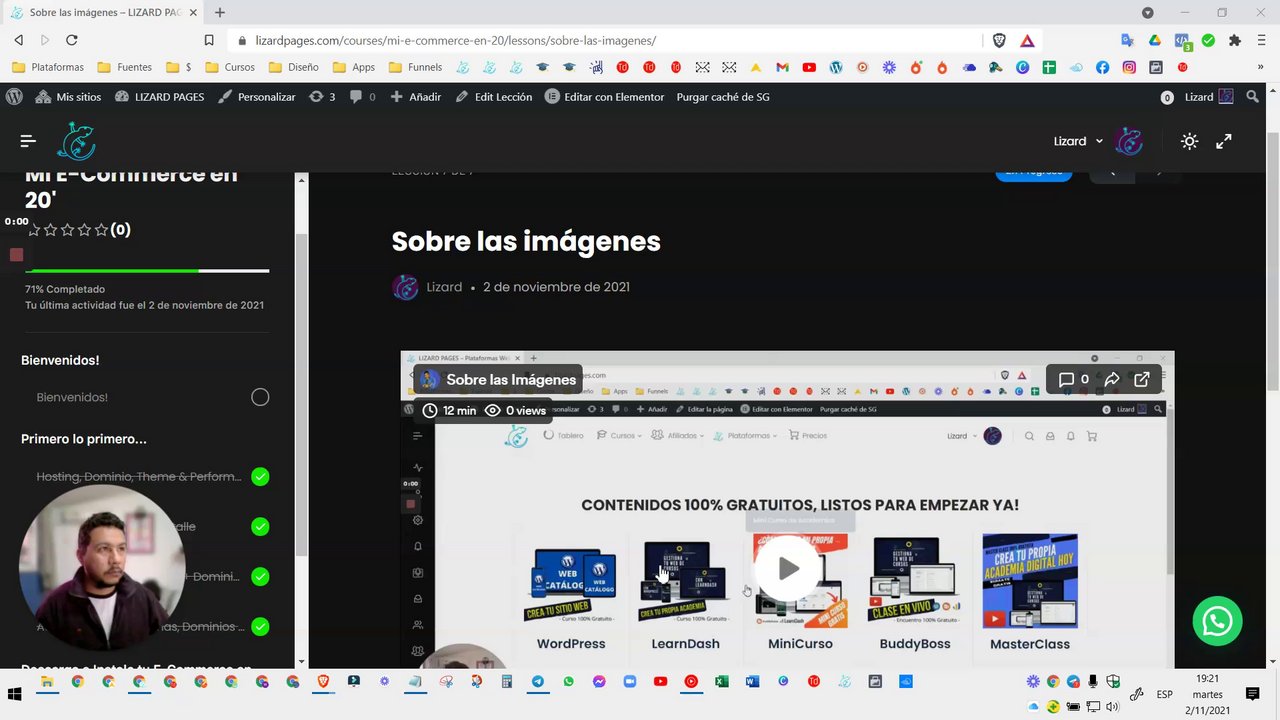This screenshot has width=1280, height=720.
Task: Click Purgar caché de SG
Action: pyautogui.click(x=723, y=97)
